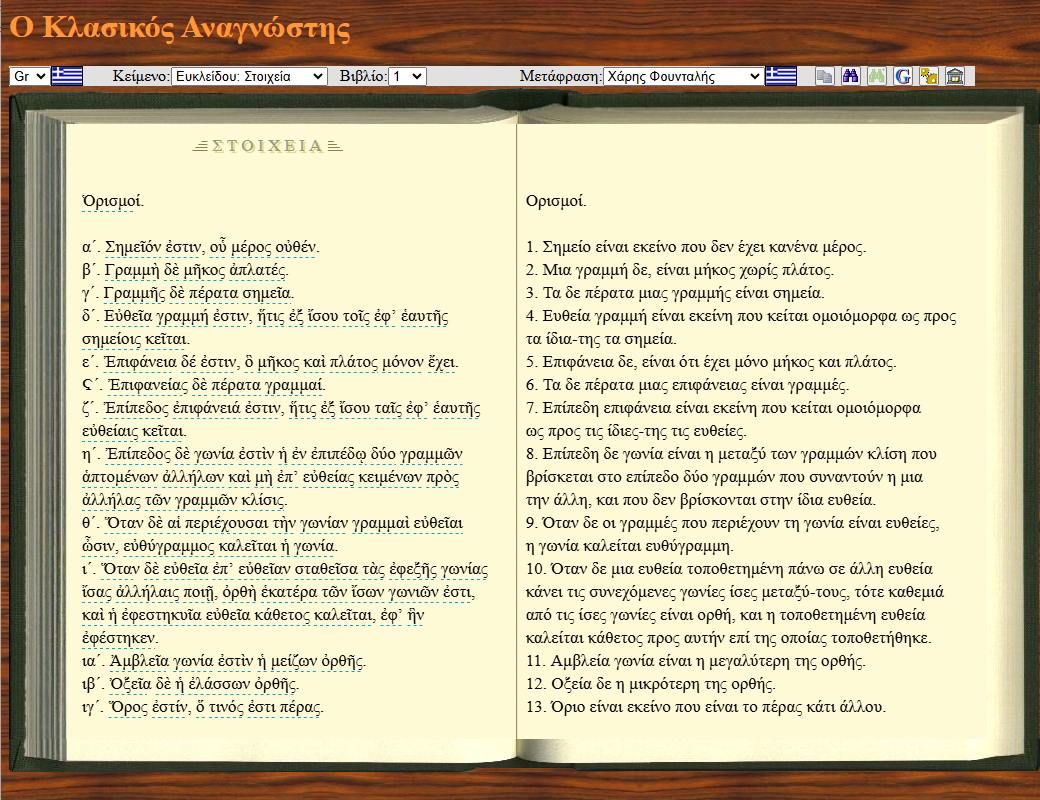Click the underlined word Ἀμβλεῖα
1040x800 pixels.
pos(139,661)
